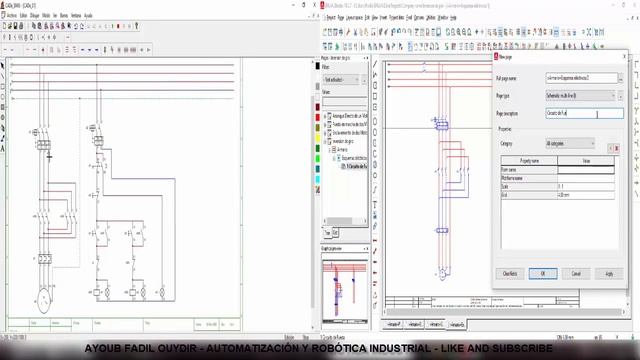Image resolution: width=640 pixels, height=360 pixels.
Task: Pick the olive color swatch in CADe_SIMU
Action: (318, 128)
